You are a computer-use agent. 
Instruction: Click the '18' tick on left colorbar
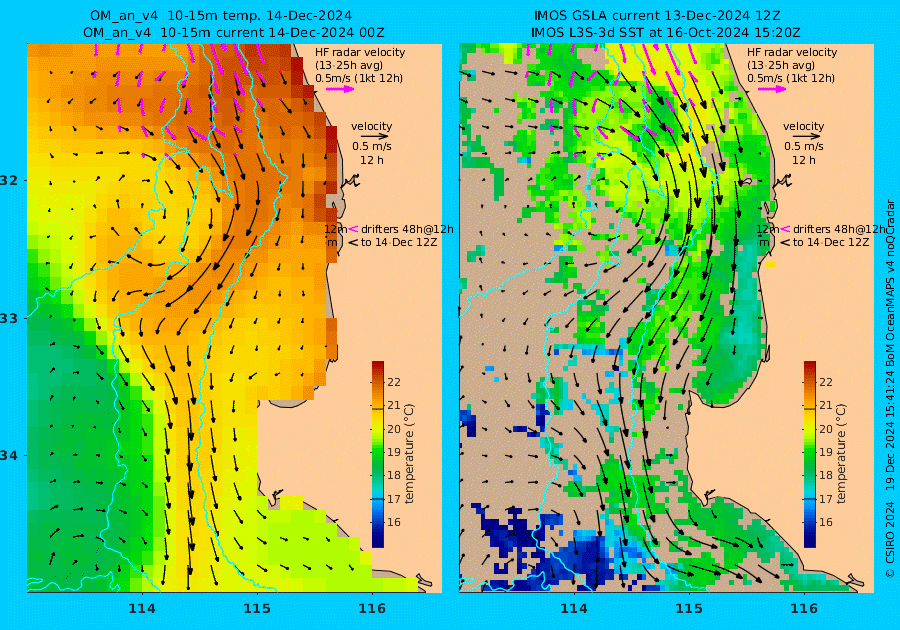pyautogui.click(x=394, y=475)
